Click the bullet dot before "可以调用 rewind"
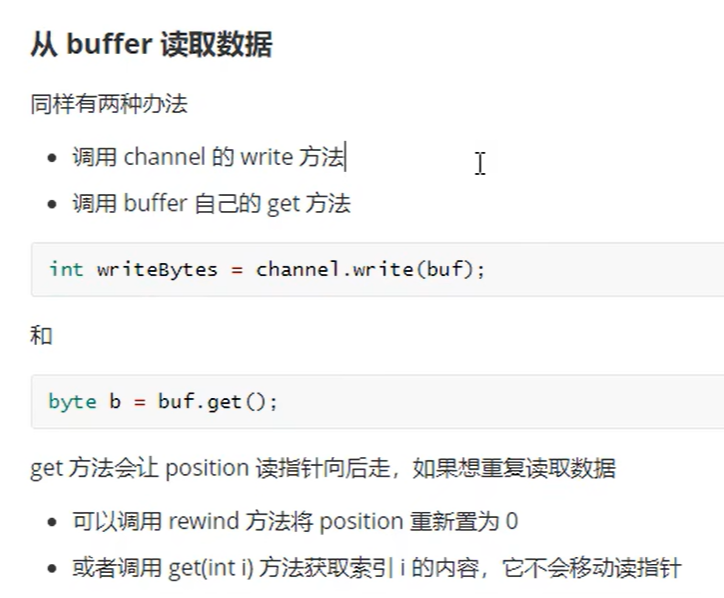Image resolution: width=724 pixels, height=598 pixels. (52, 522)
